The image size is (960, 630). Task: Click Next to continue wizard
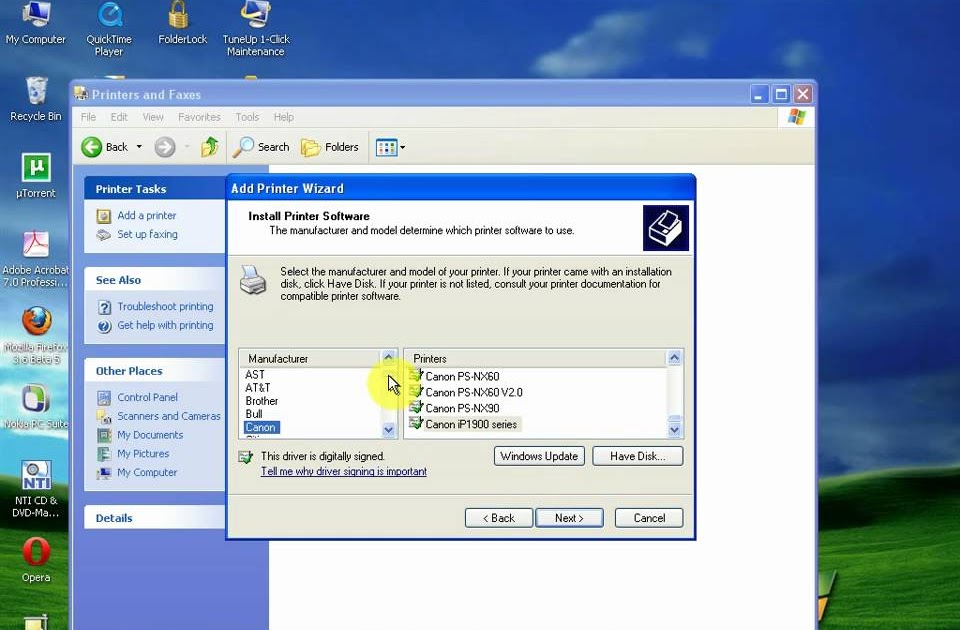569,518
